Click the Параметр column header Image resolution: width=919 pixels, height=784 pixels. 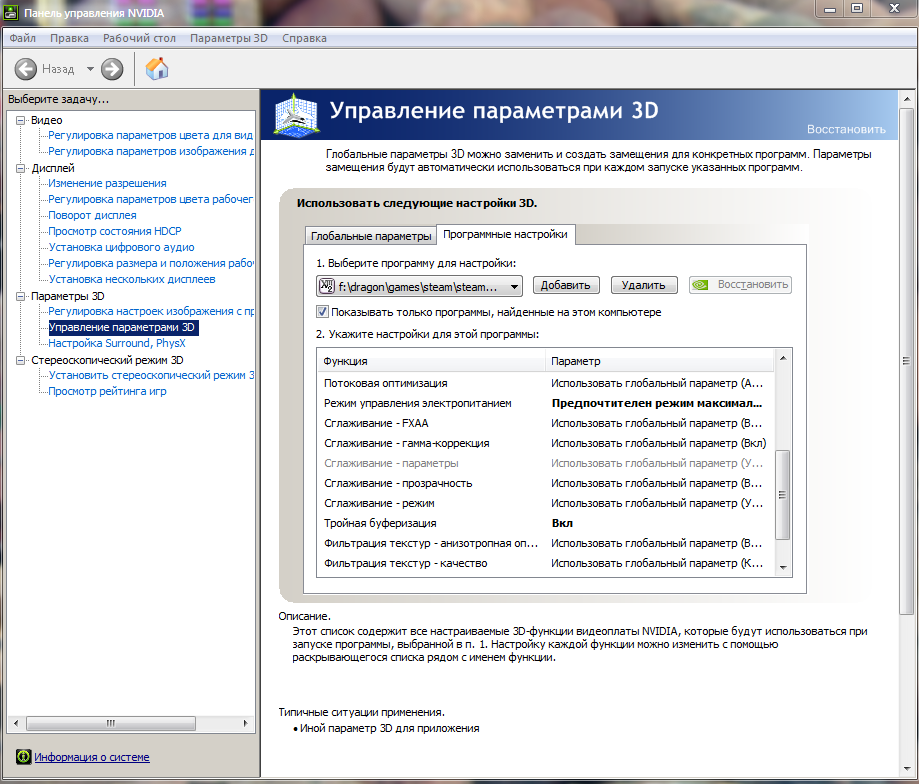pos(659,361)
